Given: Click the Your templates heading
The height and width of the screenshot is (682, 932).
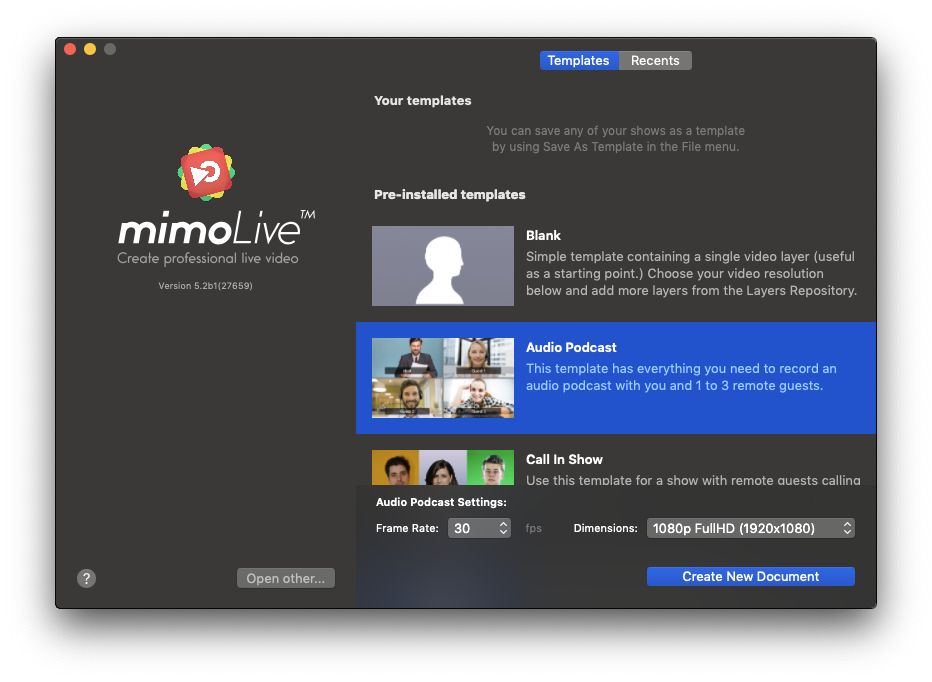Looking at the screenshot, I should click(423, 100).
